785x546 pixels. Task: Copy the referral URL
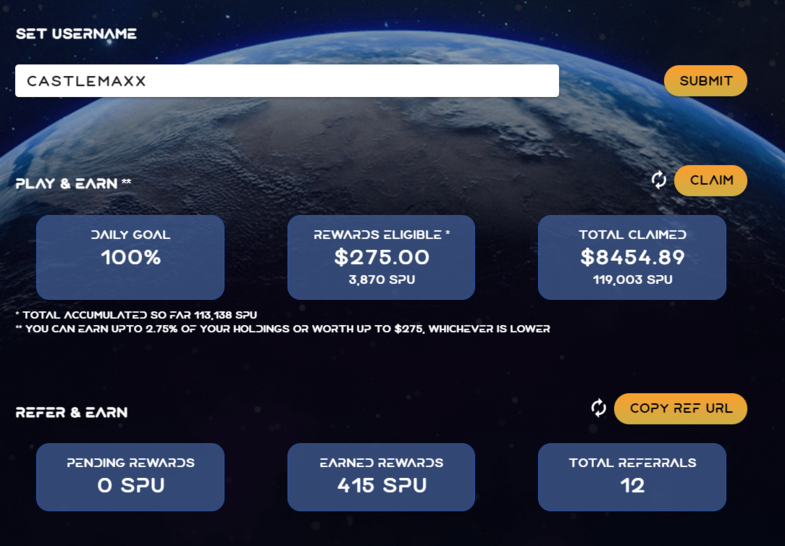pos(681,408)
